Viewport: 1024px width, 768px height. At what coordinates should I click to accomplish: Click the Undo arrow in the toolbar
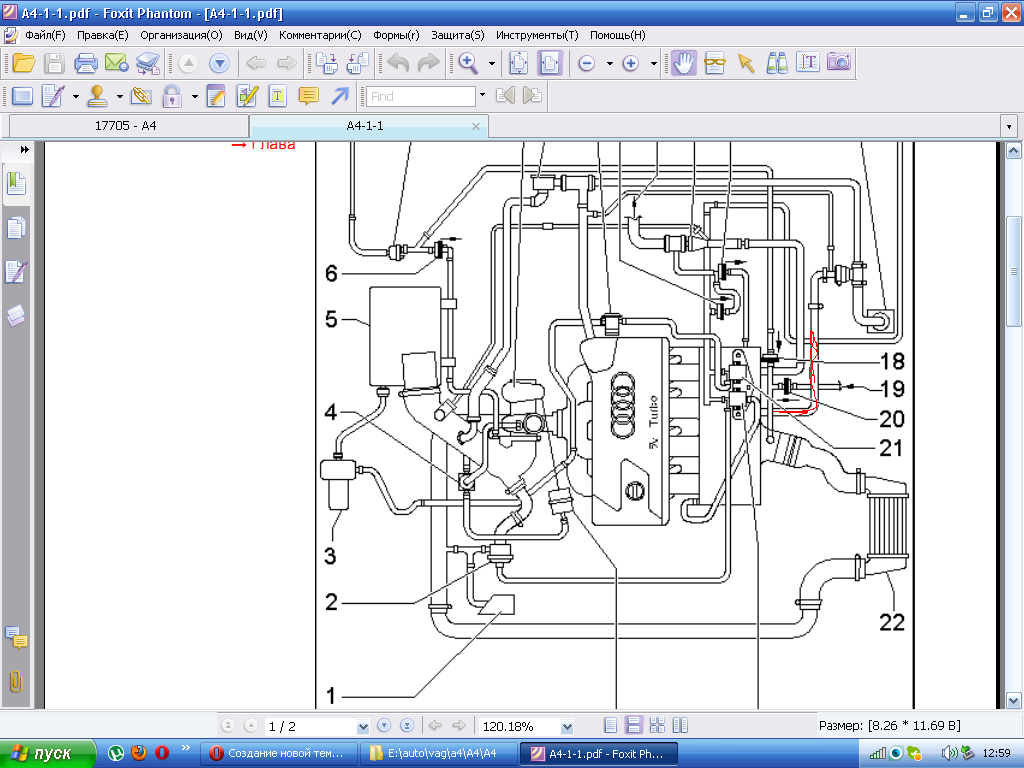click(x=398, y=63)
